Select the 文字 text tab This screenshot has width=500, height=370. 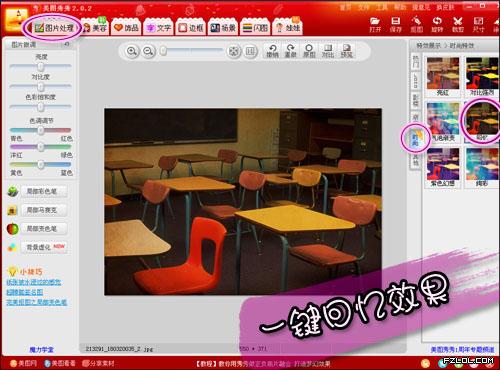[159, 27]
